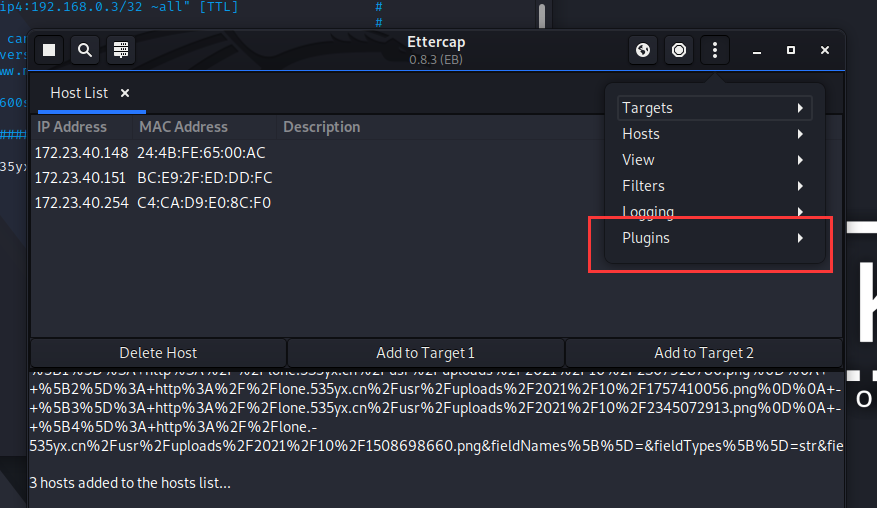Viewport: 877px width, 508px height.
Task: Expand the Filters submenu arrow
Action: (x=799, y=186)
